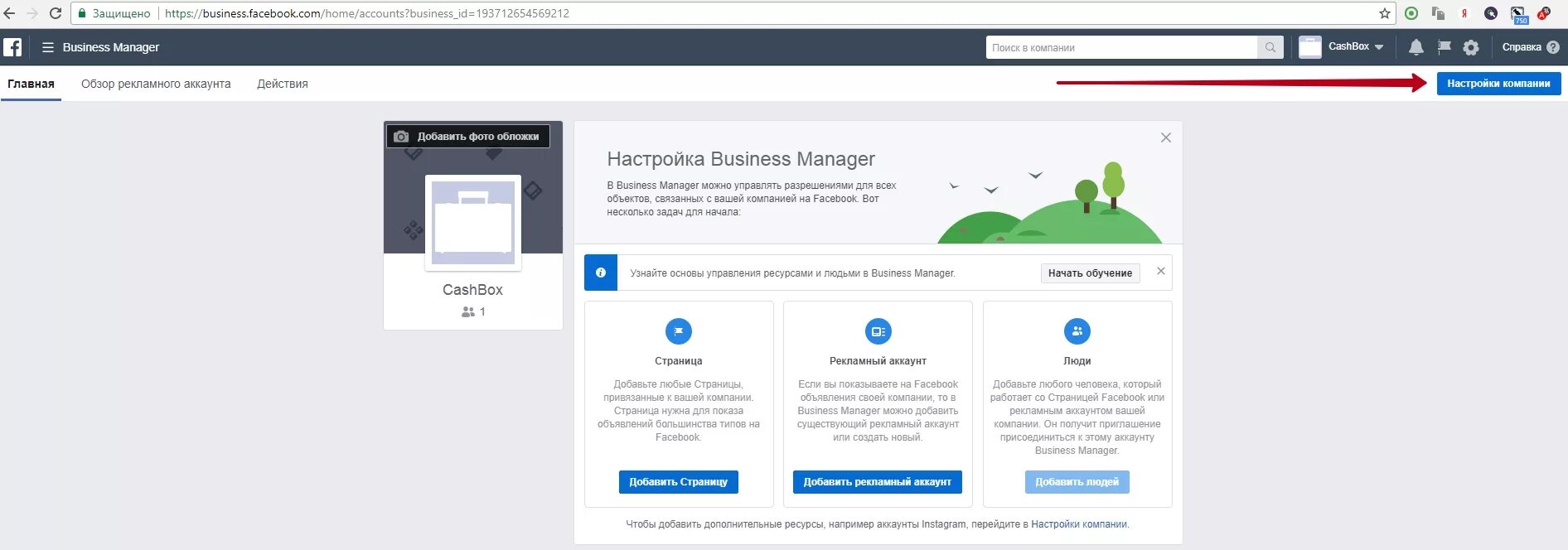Click Добавить людей button
This screenshot has height=550, width=1568.
pos(1077,482)
